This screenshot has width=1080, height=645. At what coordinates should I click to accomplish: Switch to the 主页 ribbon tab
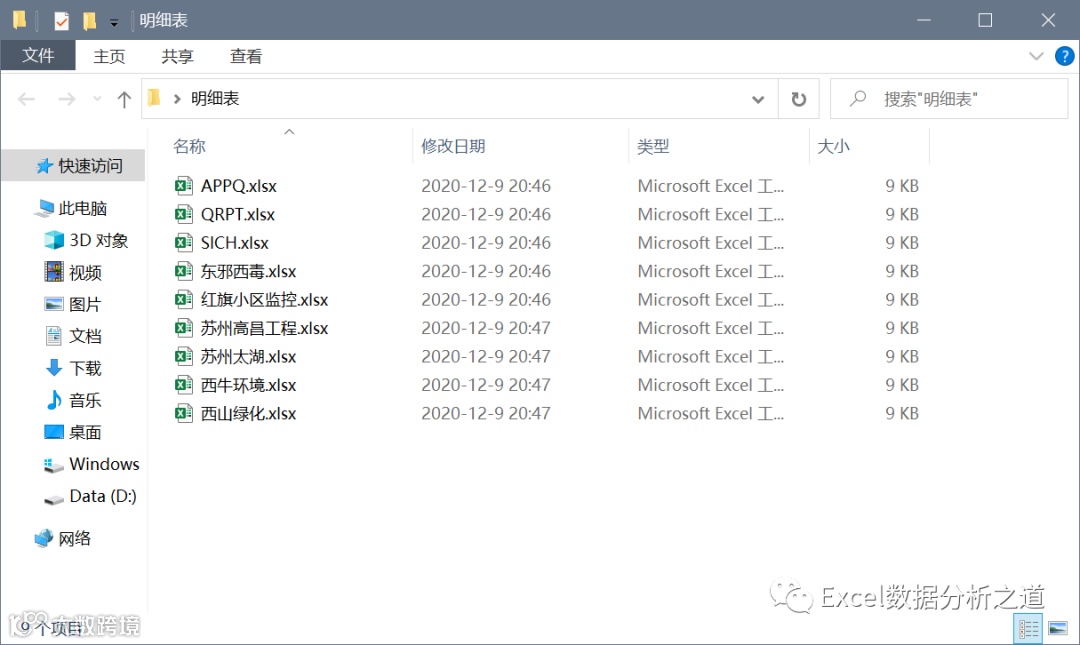(110, 57)
